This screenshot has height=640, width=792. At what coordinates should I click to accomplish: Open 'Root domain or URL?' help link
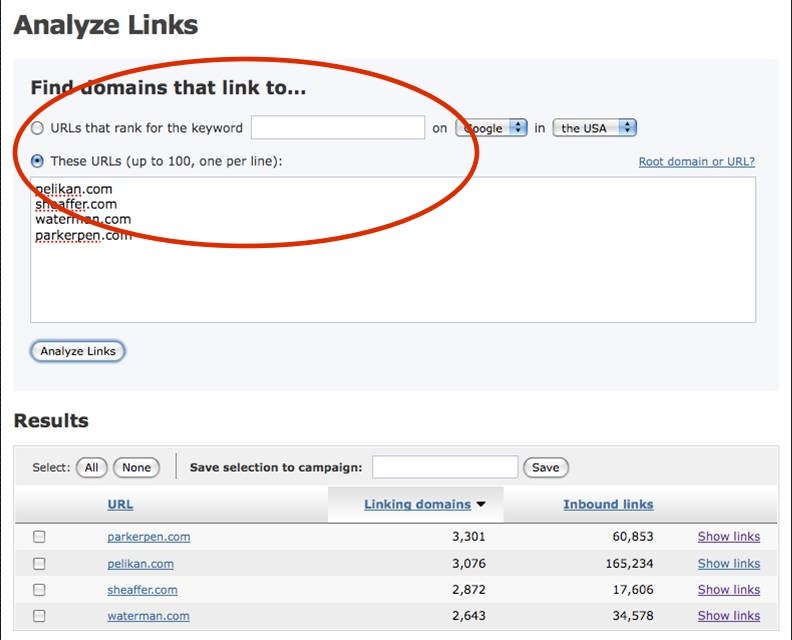(x=697, y=162)
